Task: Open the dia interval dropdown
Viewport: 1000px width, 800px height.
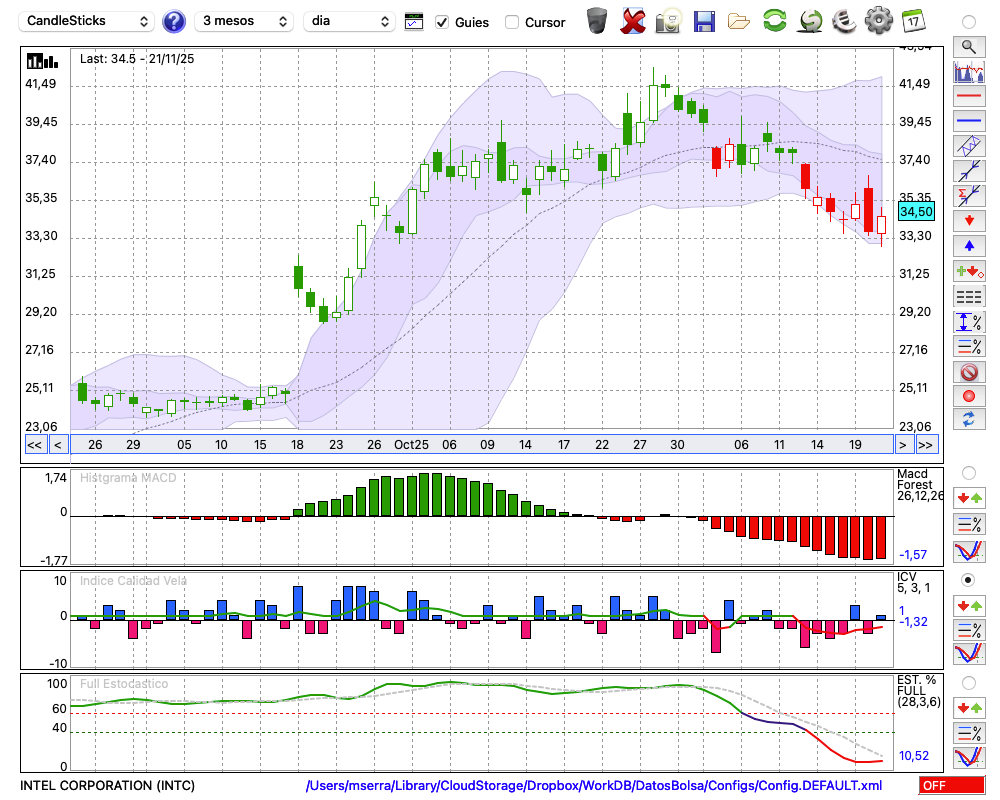Action: [x=349, y=21]
